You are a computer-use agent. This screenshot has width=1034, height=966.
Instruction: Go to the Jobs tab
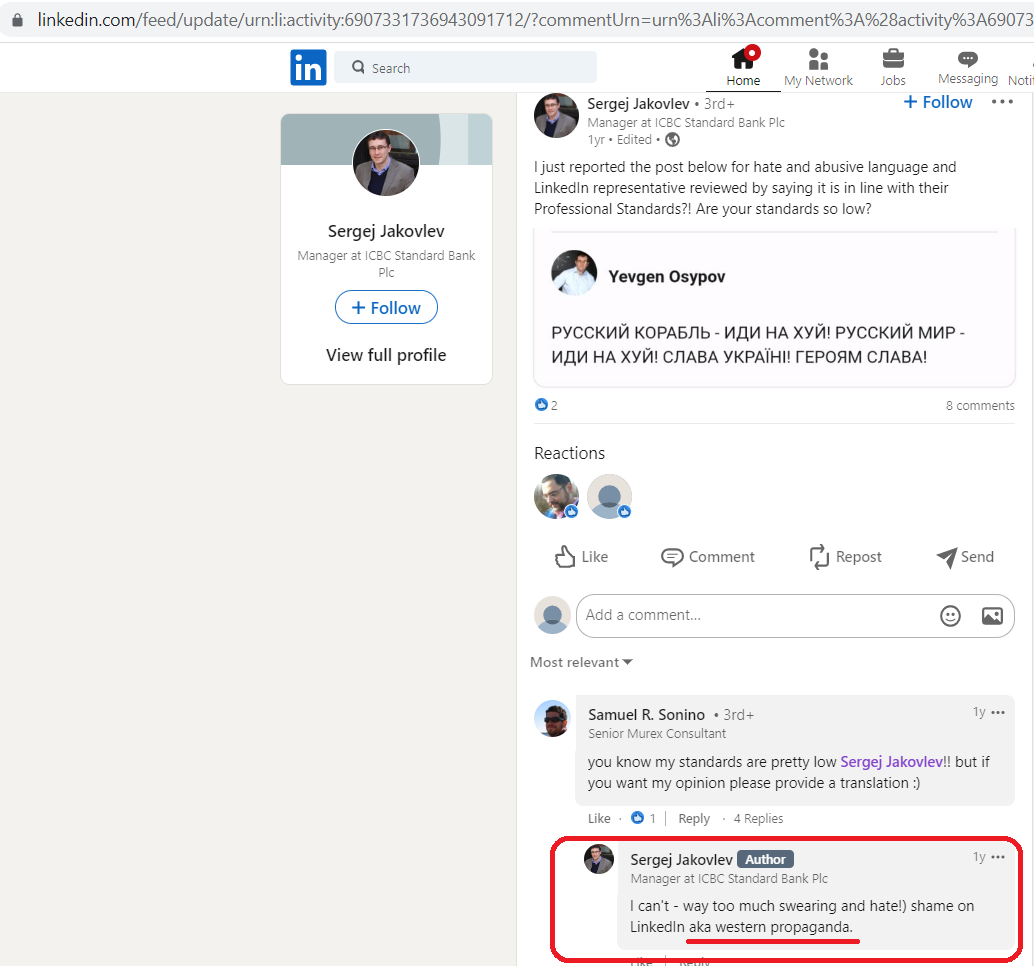[893, 67]
